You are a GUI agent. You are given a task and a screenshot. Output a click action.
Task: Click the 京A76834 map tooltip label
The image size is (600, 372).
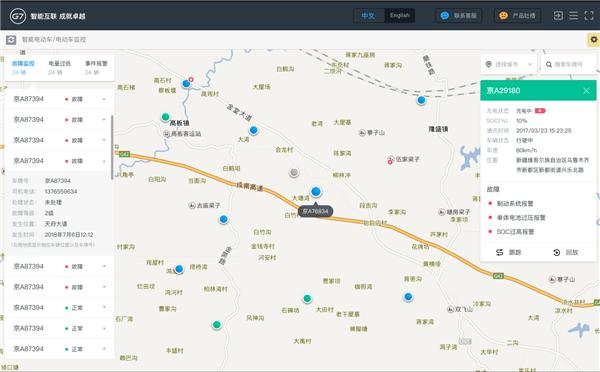point(315,211)
